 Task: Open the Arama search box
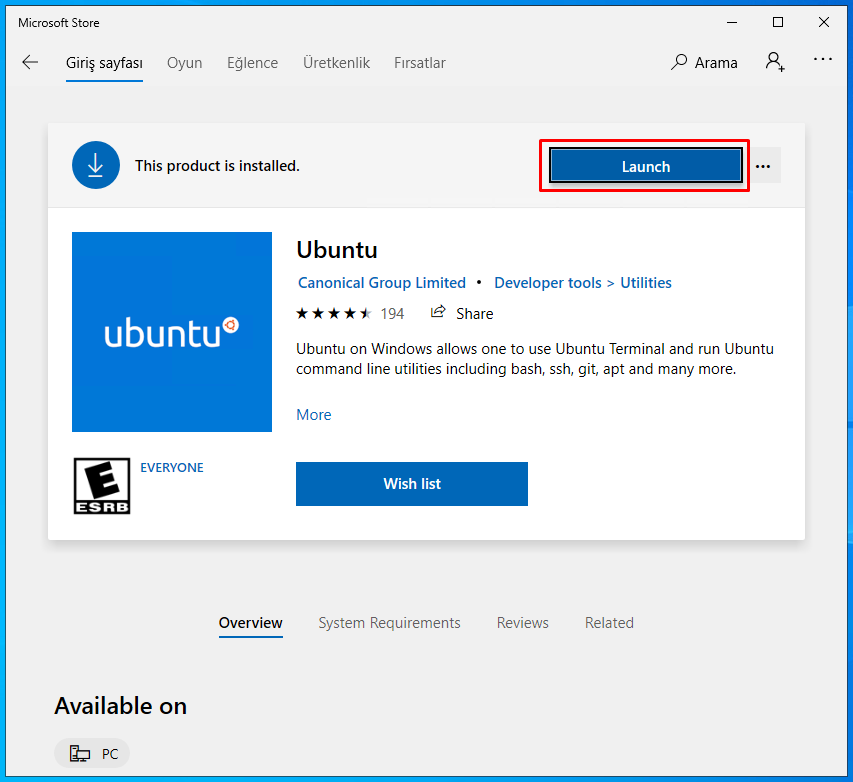[704, 63]
